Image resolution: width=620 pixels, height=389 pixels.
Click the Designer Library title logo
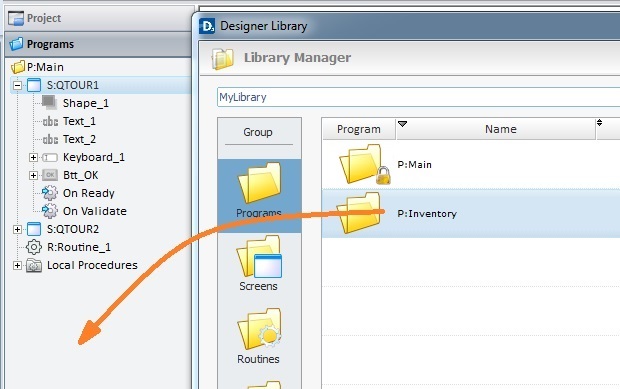pos(207,26)
